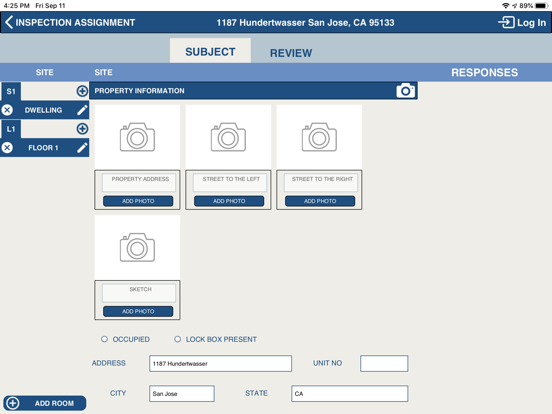Add a photo for Street to the Left
The image size is (552, 414).
(229, 201)
